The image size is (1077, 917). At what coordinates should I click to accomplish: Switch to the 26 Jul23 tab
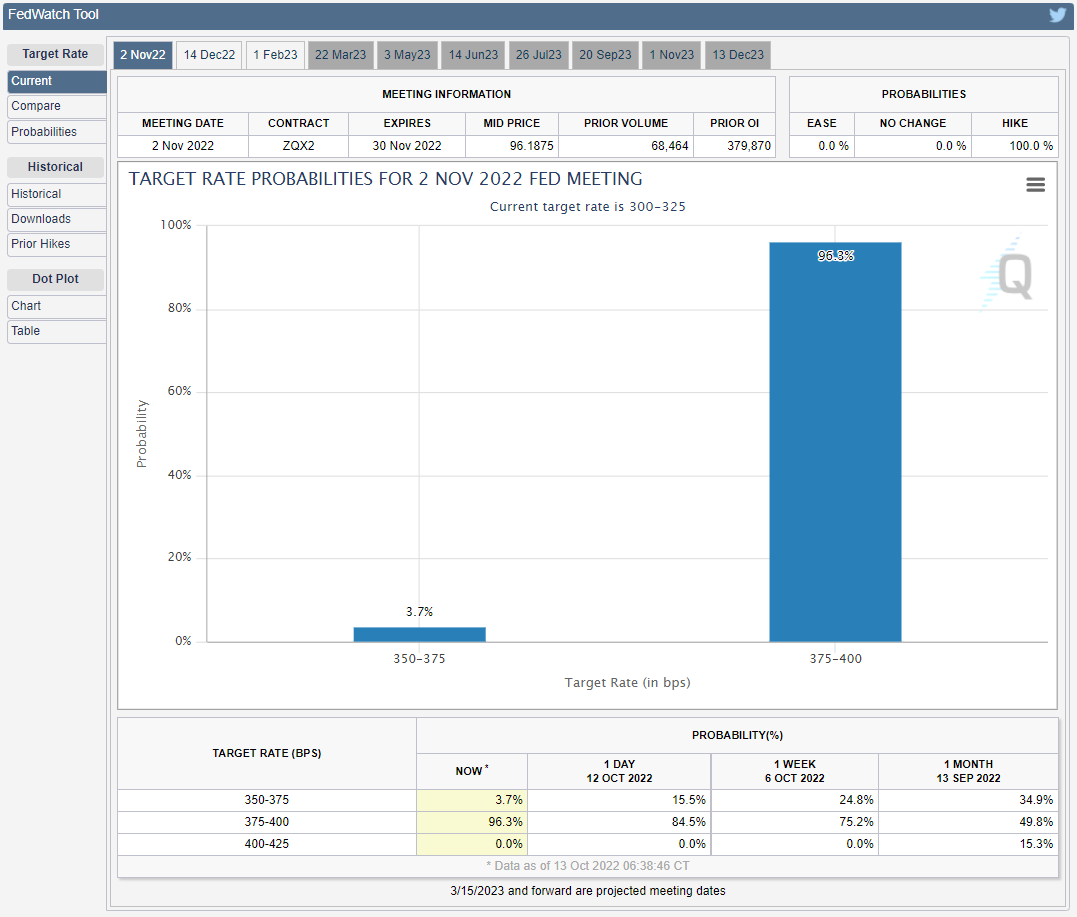pyautogui.click(x=539, y=55)
